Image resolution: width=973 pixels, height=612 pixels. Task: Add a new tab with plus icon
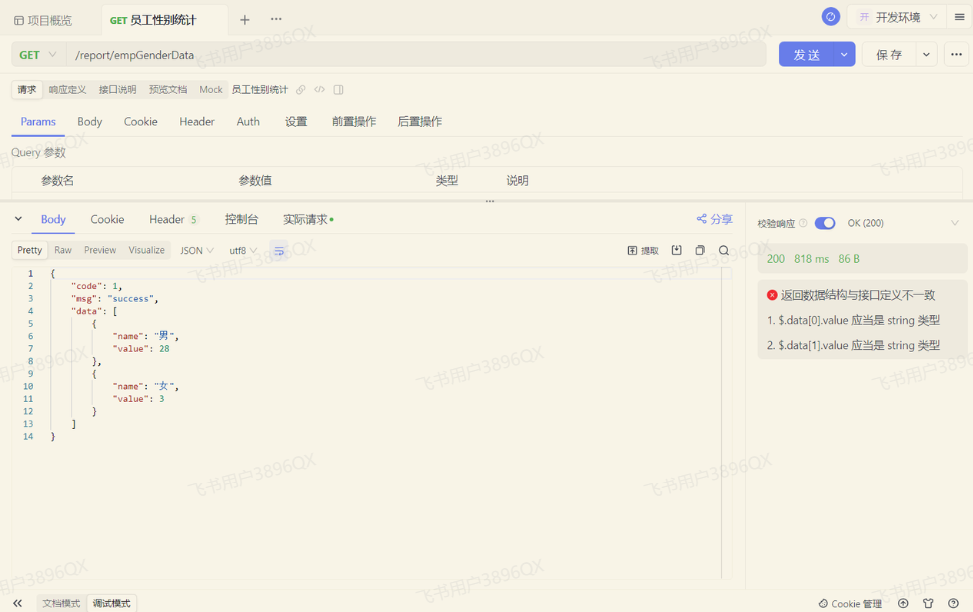pos(244,20)
